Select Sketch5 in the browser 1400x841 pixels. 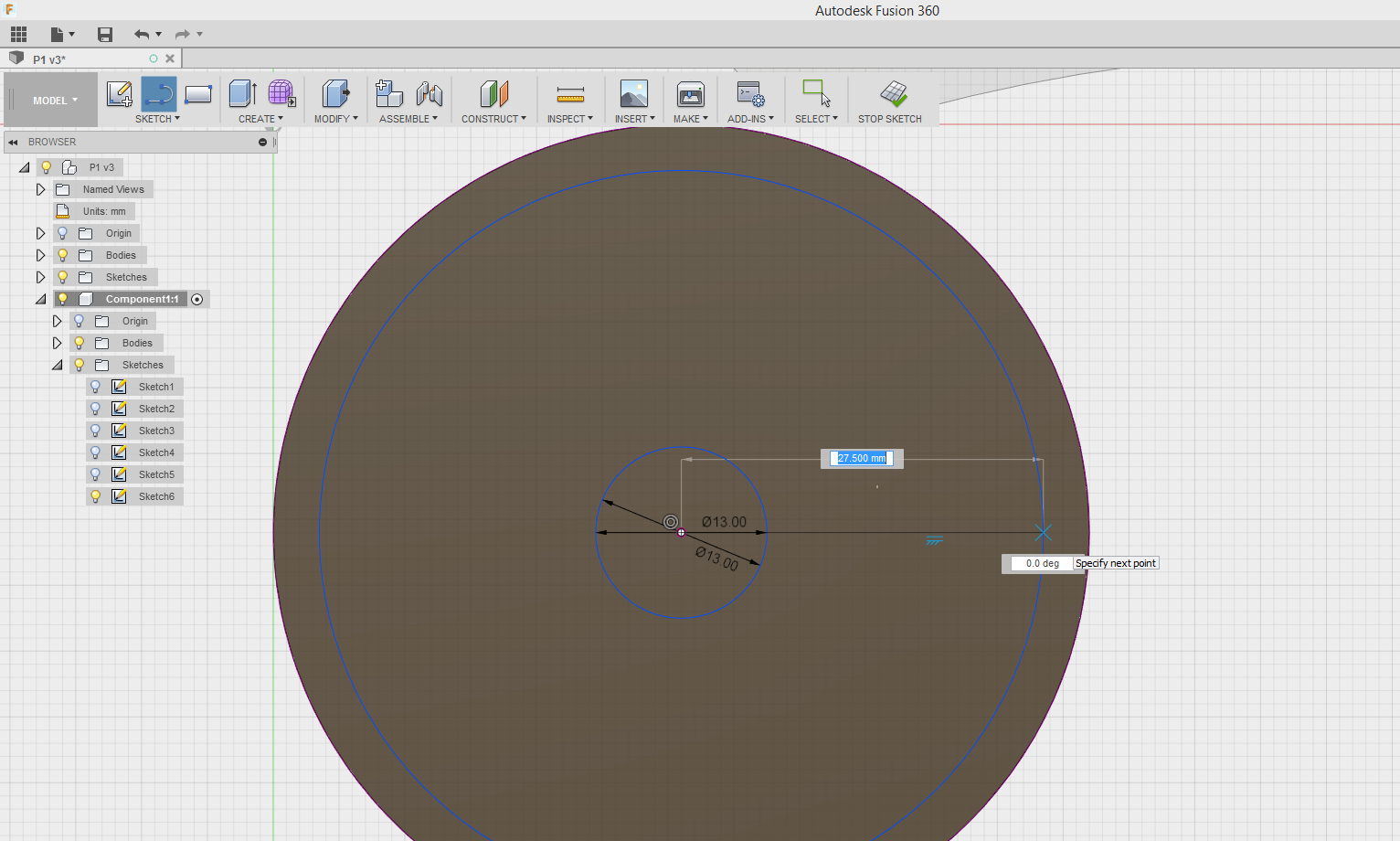(x=156, y=474)
